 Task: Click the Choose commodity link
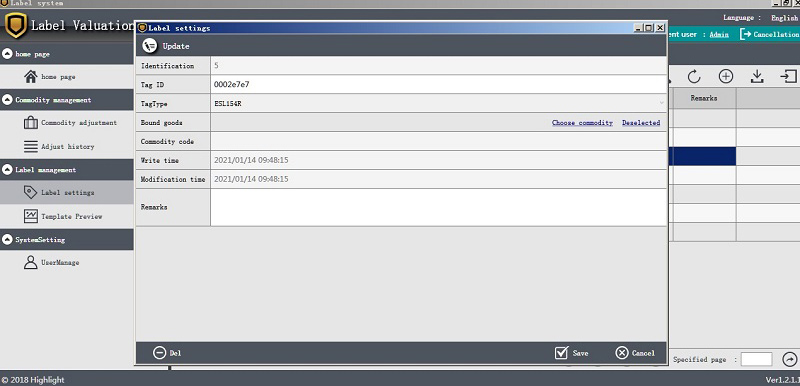pyautogui.click(x=582, y=122)
